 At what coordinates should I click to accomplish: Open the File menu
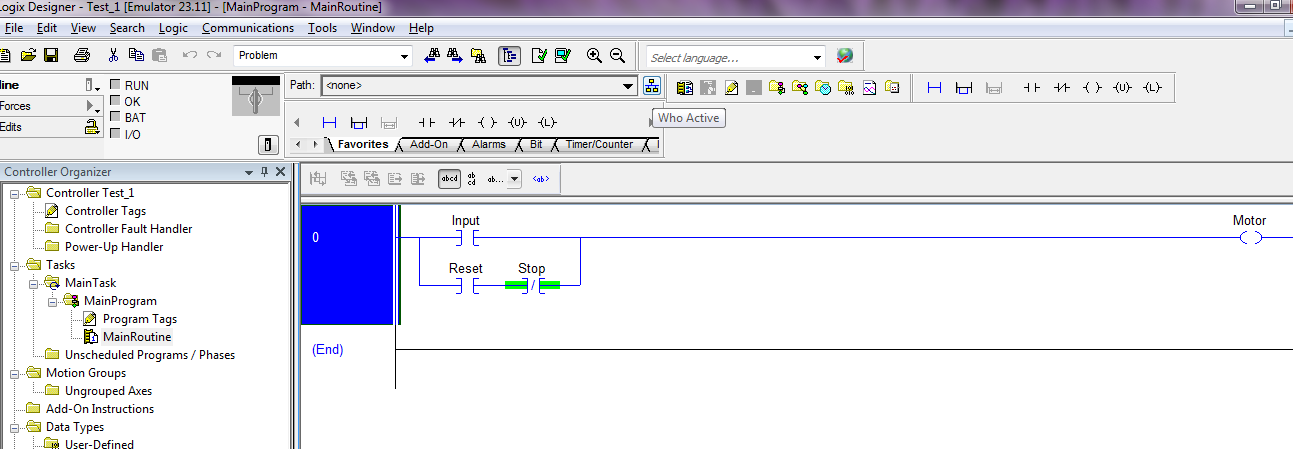(14, 28)
